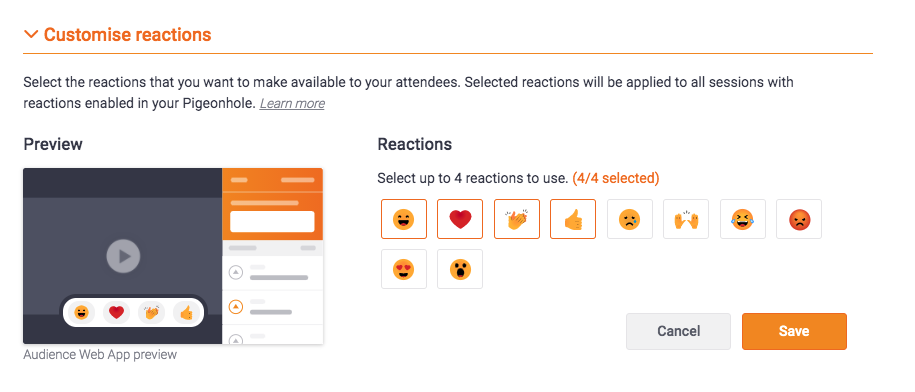The width and height of the screenshot is (915, 392).
Task: Click the white input box in preview
Action: (x=273, y=222)
